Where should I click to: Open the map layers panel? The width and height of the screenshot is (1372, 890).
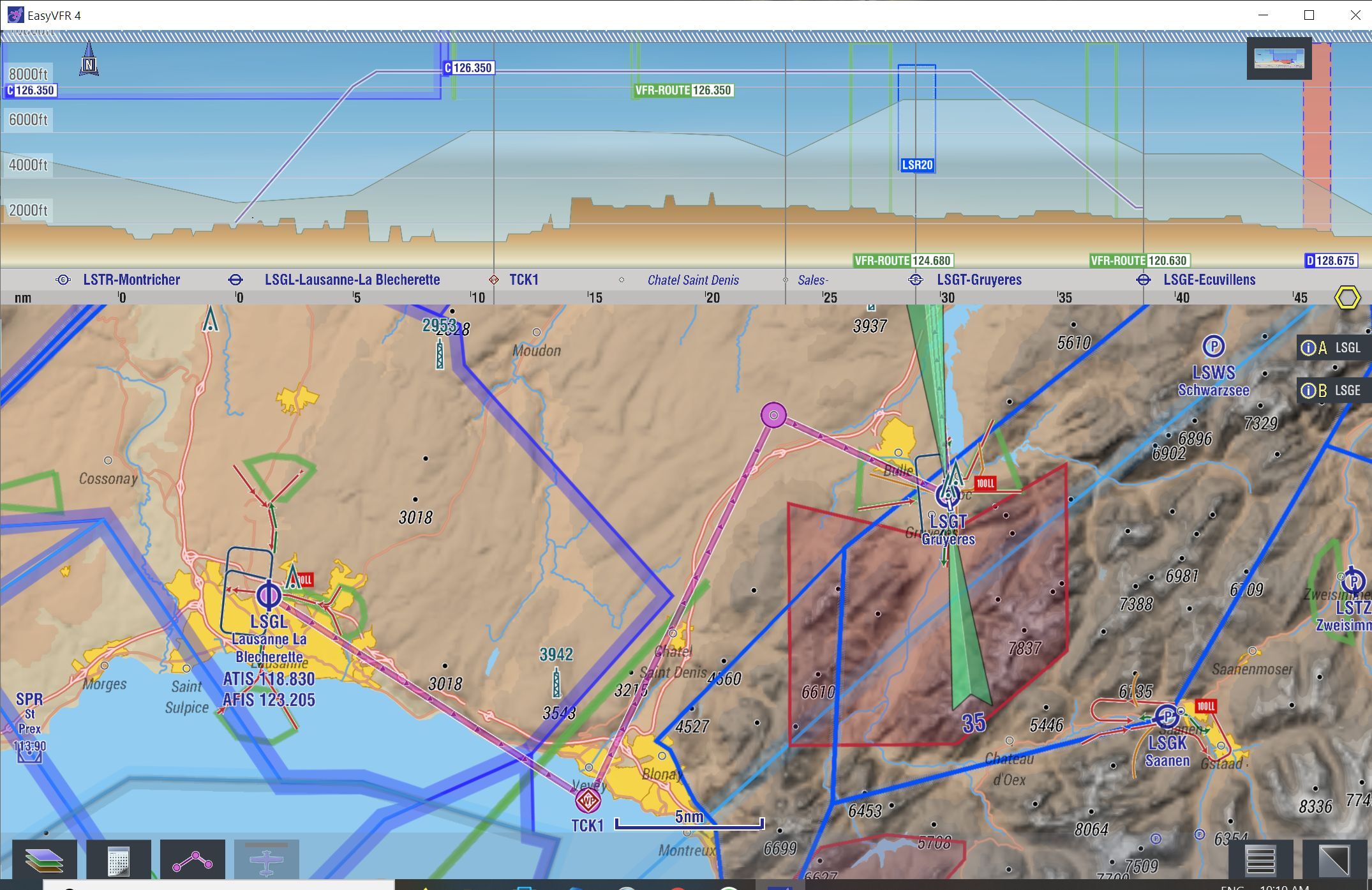click(44, 861)
